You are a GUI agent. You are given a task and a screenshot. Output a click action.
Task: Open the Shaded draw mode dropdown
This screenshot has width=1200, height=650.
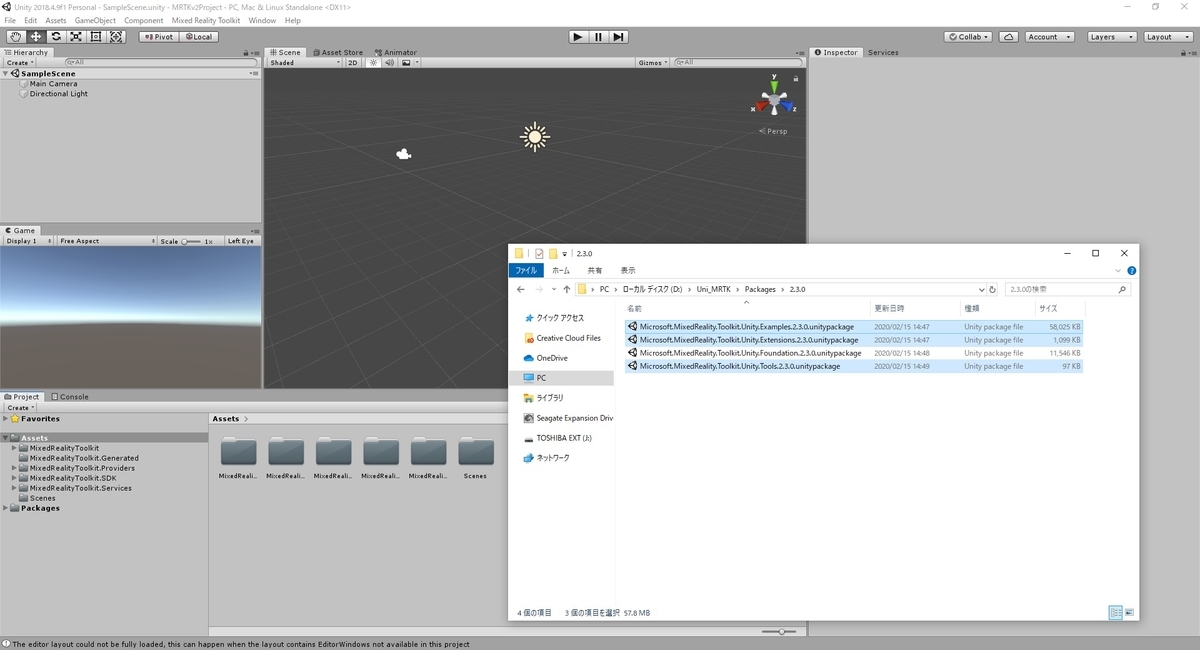pyautogui.click(x=305, y=63)
